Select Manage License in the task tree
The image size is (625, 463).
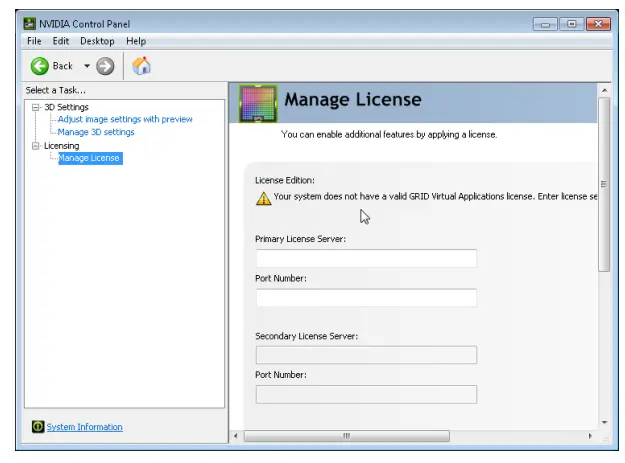90,158
